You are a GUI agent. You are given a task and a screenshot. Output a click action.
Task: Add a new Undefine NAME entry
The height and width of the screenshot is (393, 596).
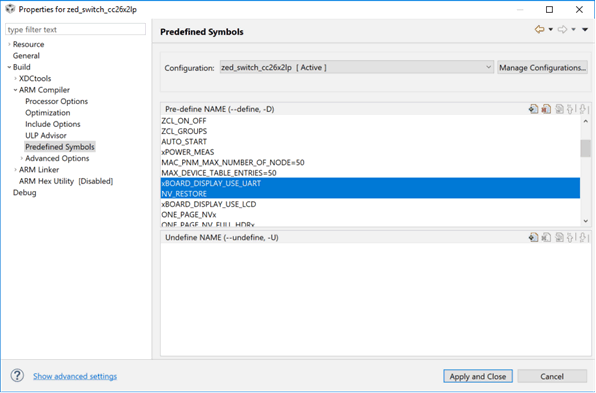[533, 238]
